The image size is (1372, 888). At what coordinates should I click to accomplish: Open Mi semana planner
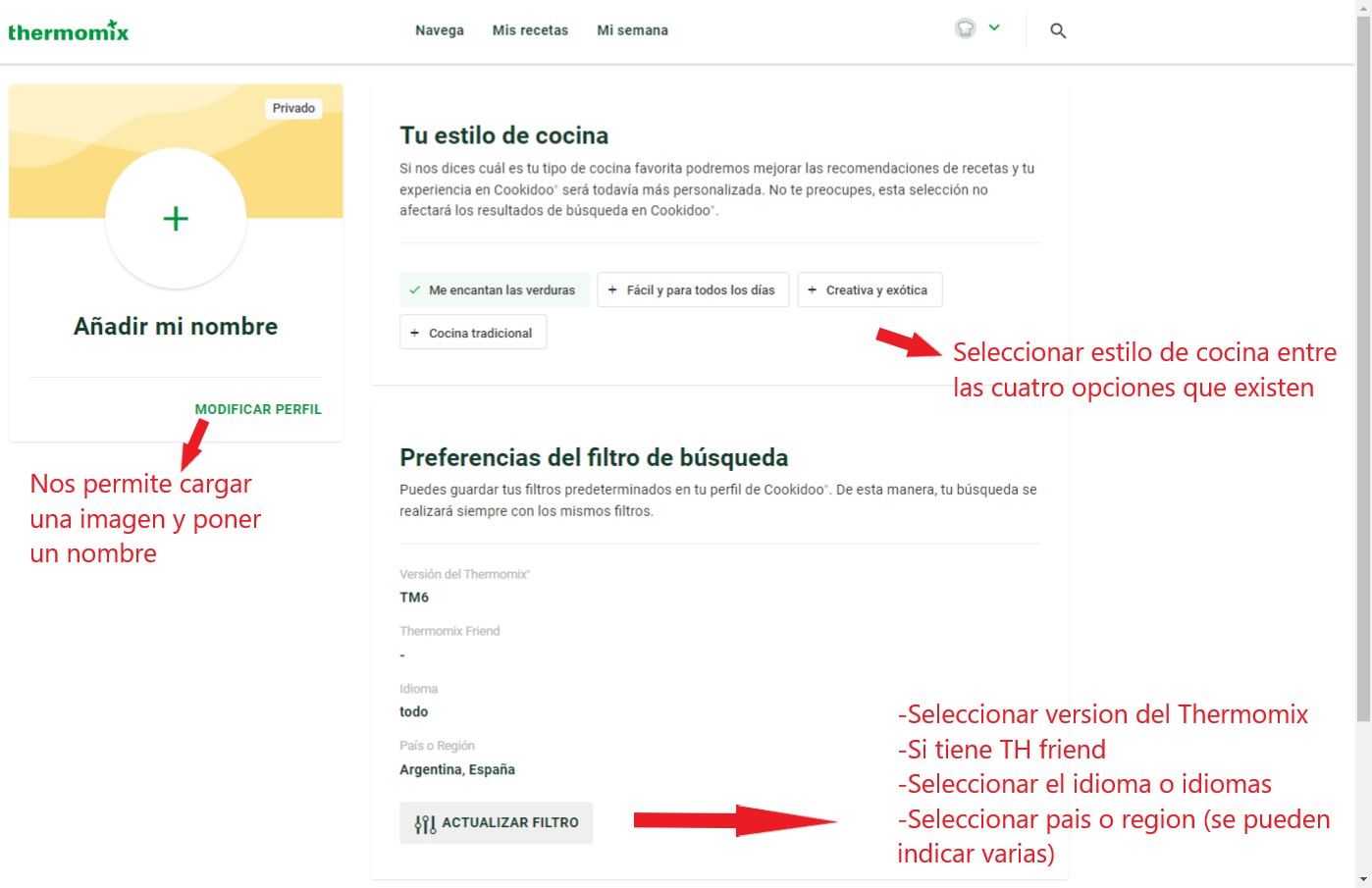click(632, 30)
